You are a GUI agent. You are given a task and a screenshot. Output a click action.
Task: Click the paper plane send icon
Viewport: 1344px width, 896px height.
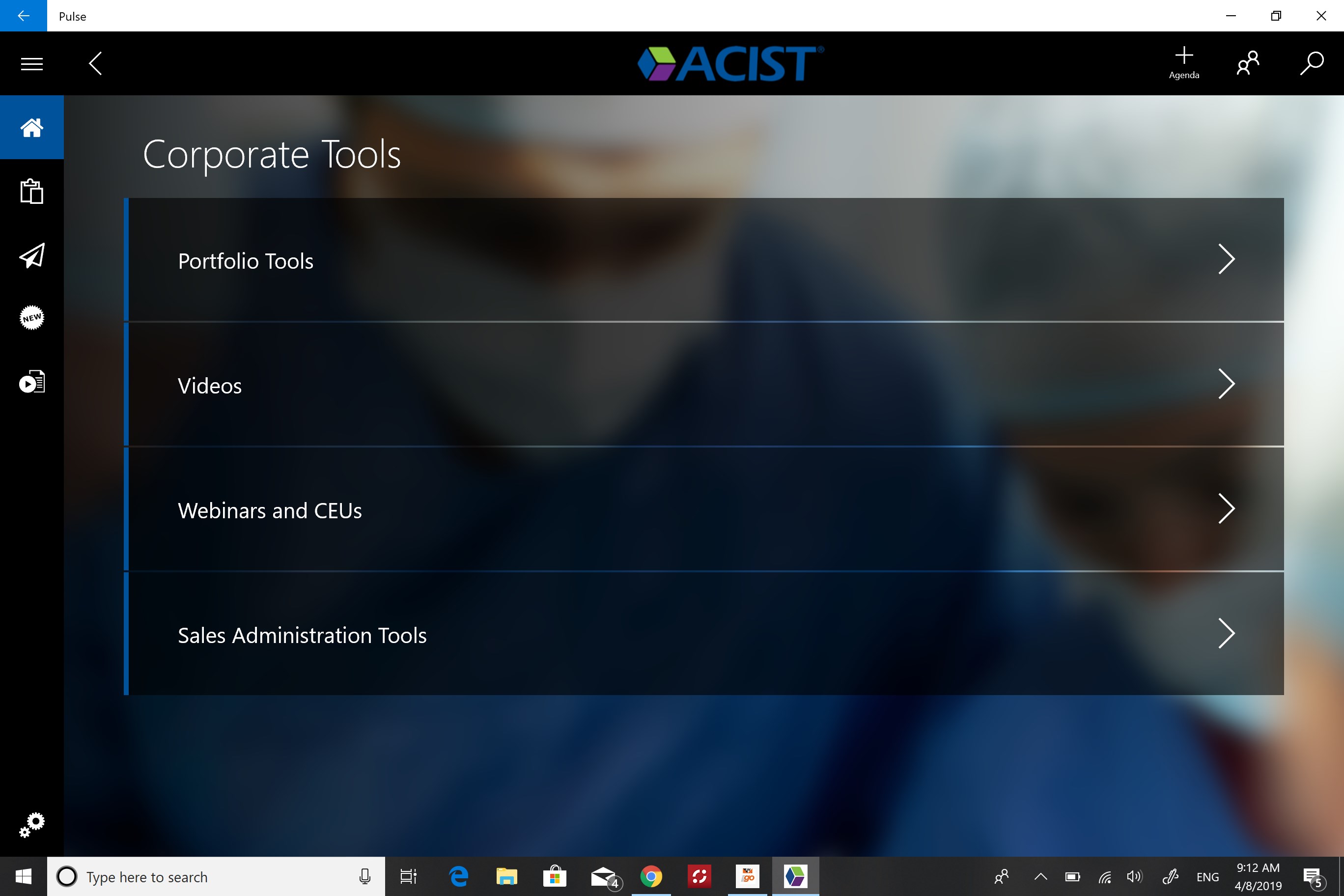31,255
